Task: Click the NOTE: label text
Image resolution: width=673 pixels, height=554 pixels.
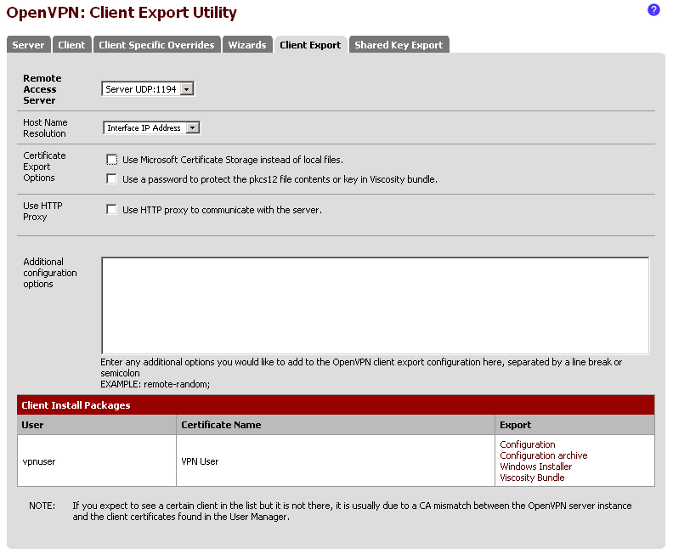Action: pyautogui.click(x=42, y=506)
